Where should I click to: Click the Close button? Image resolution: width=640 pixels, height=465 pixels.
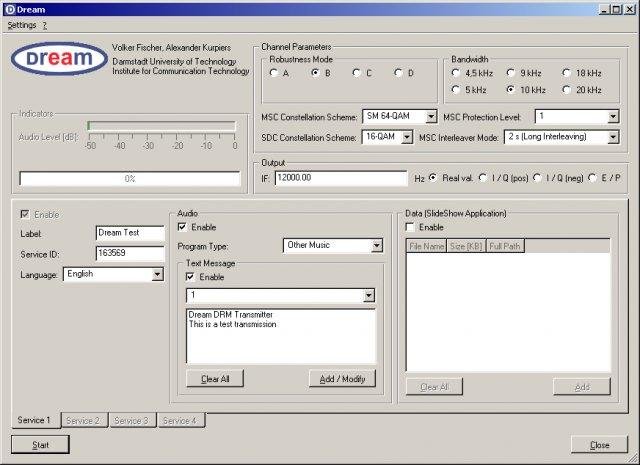599,445
